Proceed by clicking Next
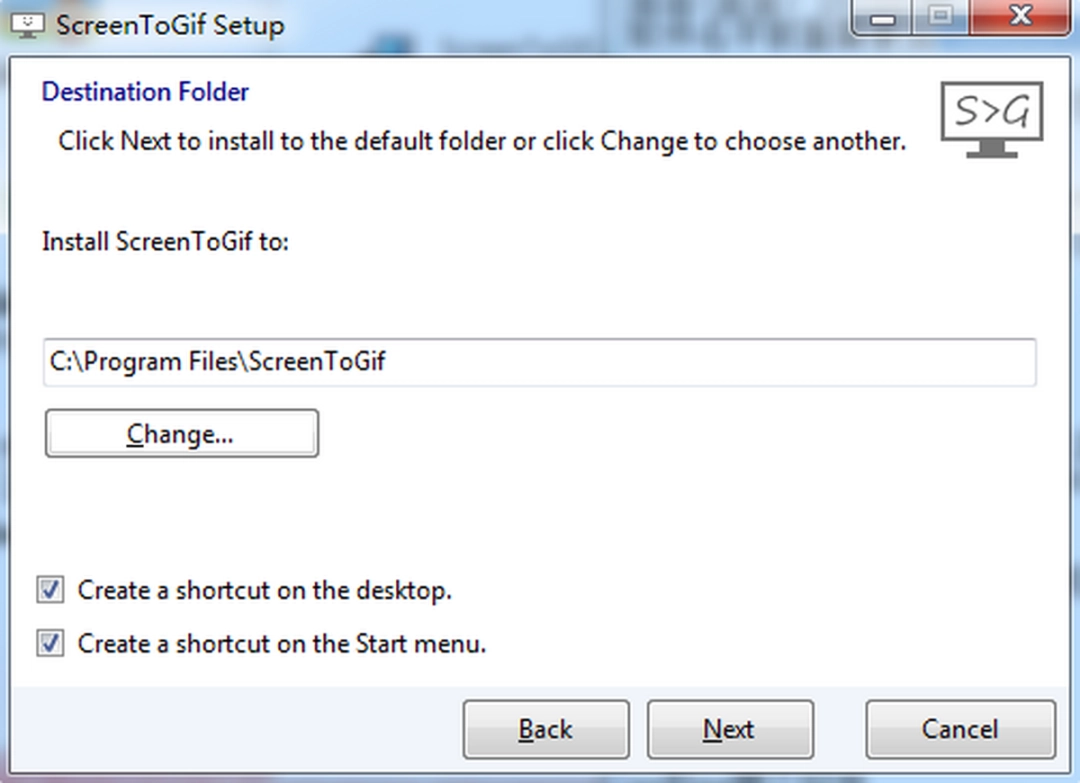 (x=730, y=729)
